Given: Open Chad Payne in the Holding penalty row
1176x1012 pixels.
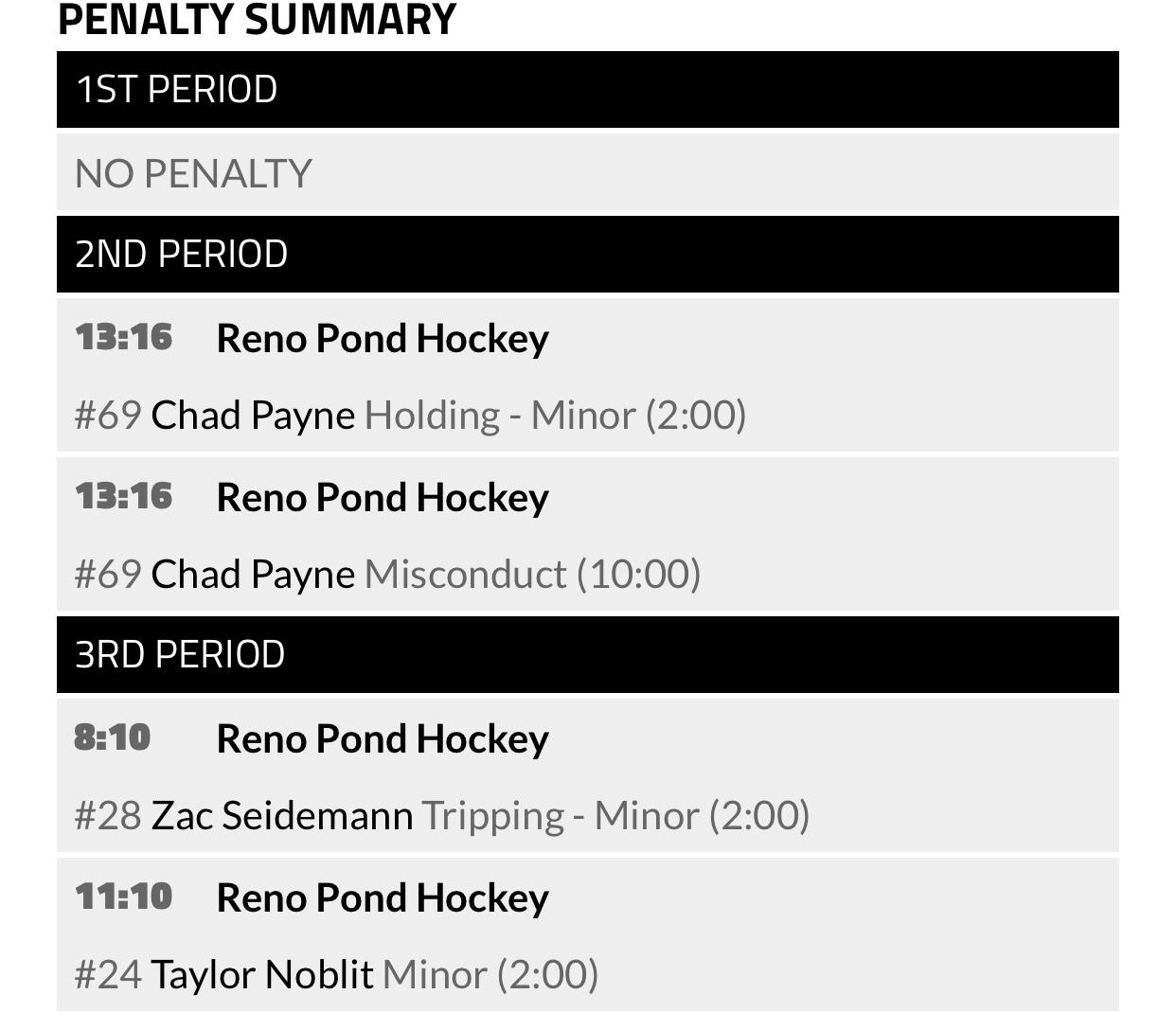Looking at the screenshot, I should (x=253, y=415).
